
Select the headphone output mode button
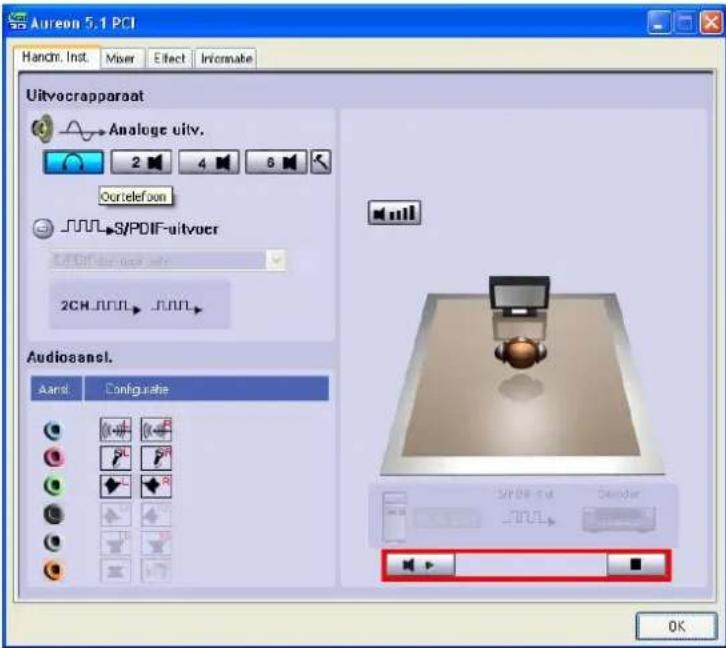(x=73, y=162)
